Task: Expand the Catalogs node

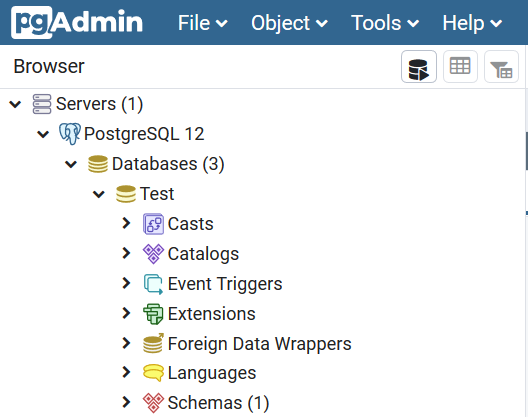Action: (126, 253)
